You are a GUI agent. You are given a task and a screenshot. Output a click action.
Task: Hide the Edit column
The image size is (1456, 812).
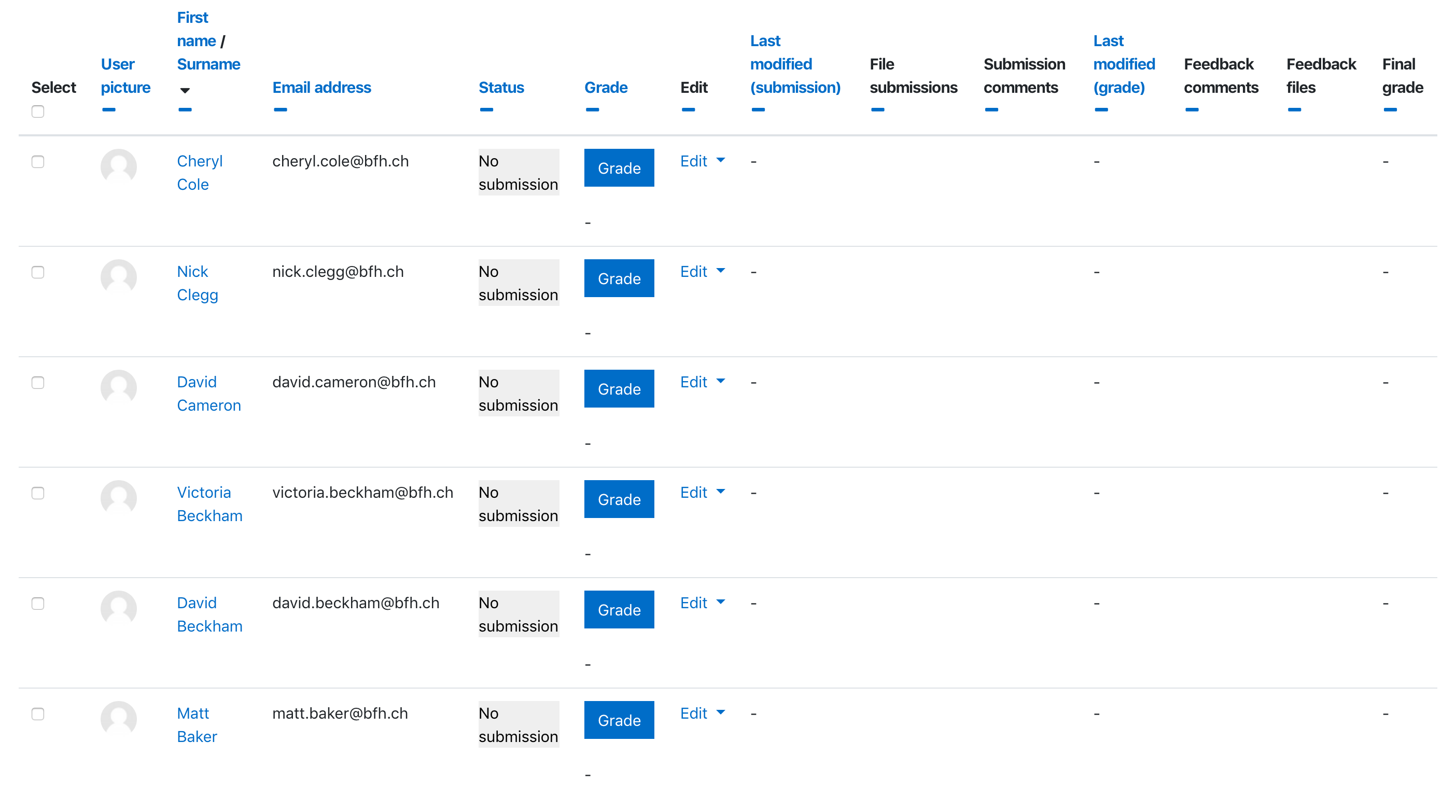(689, 109)
